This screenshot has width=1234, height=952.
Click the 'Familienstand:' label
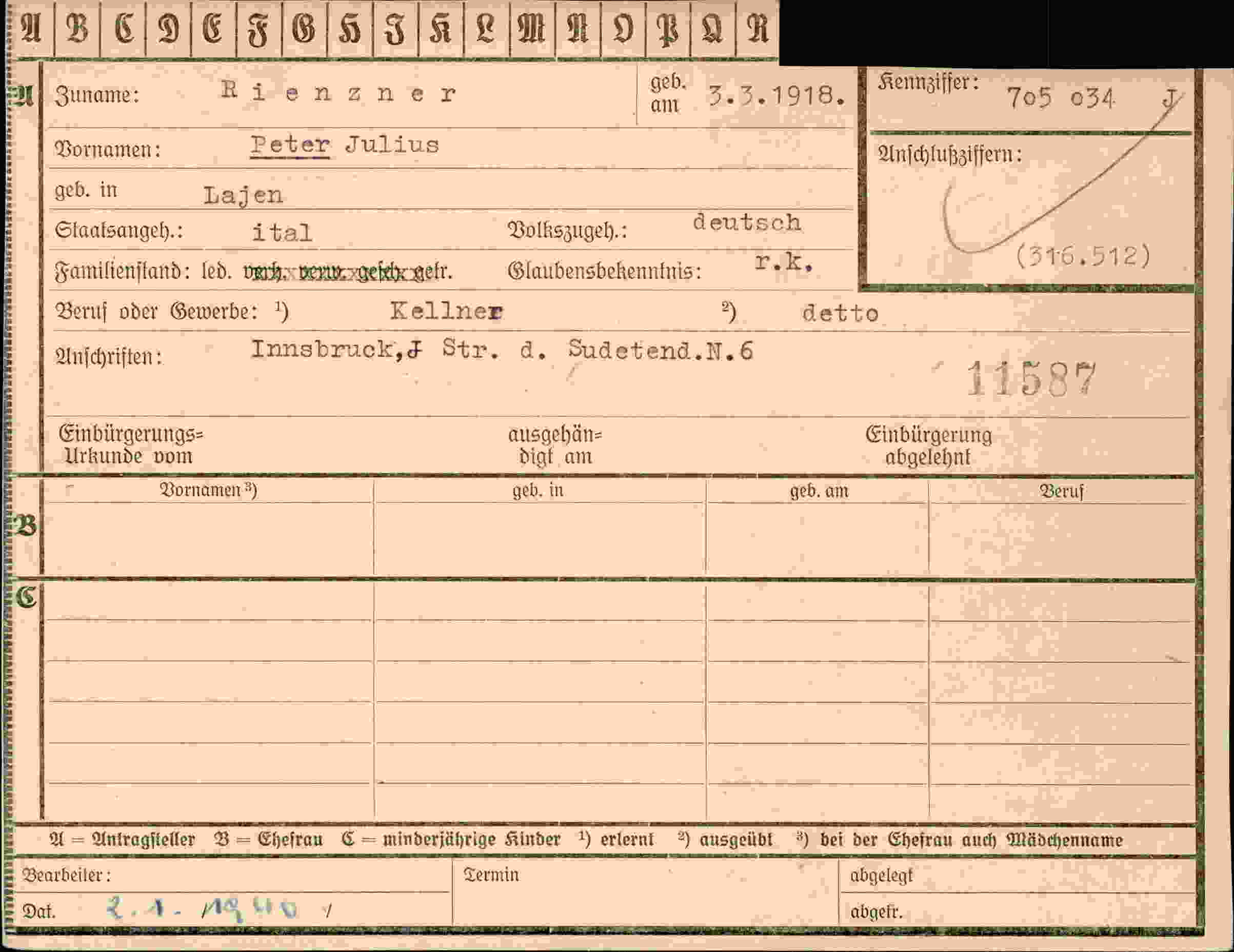click(x=122, y=272)
